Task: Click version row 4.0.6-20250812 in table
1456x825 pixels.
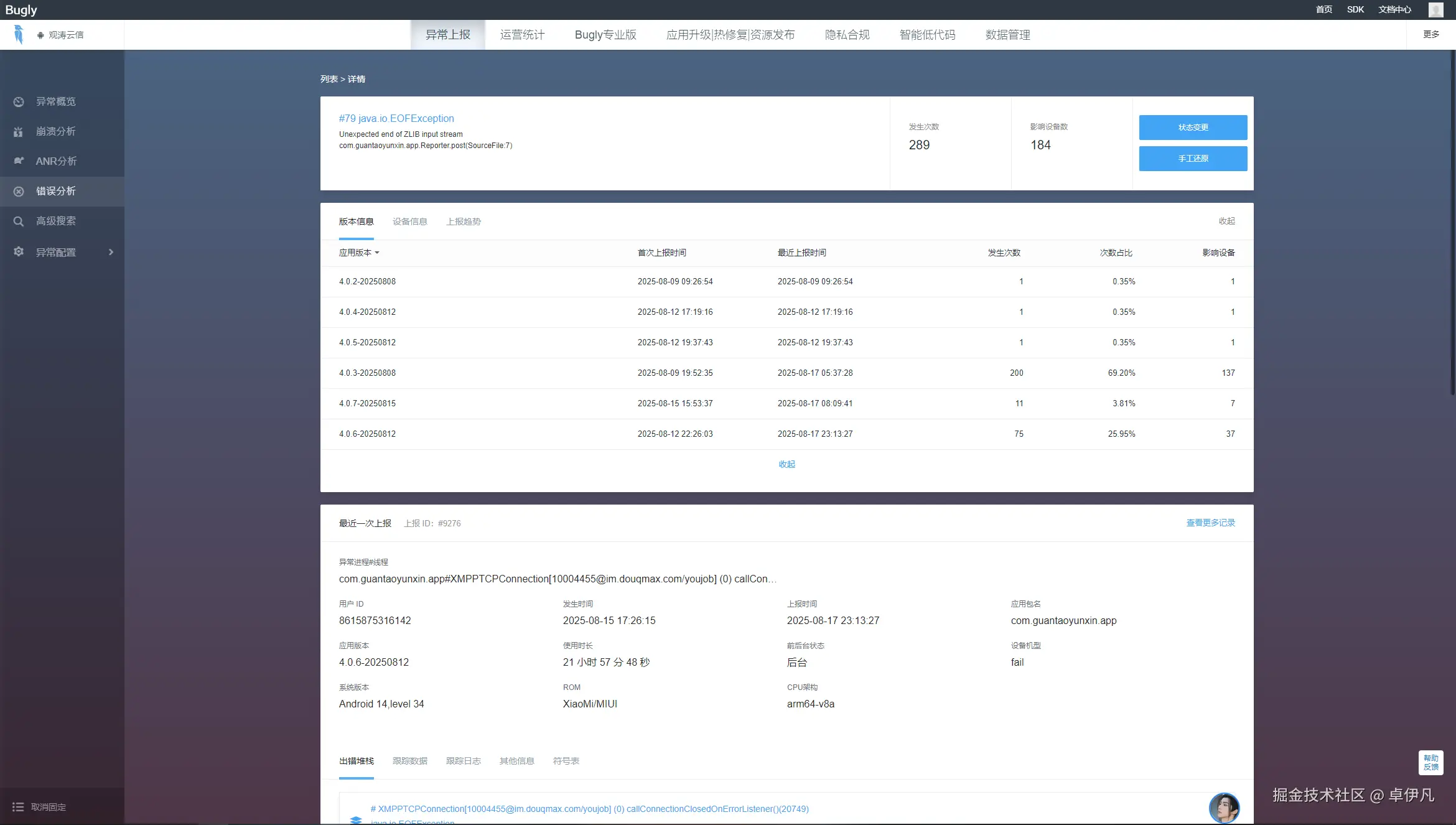Action: 786,434
